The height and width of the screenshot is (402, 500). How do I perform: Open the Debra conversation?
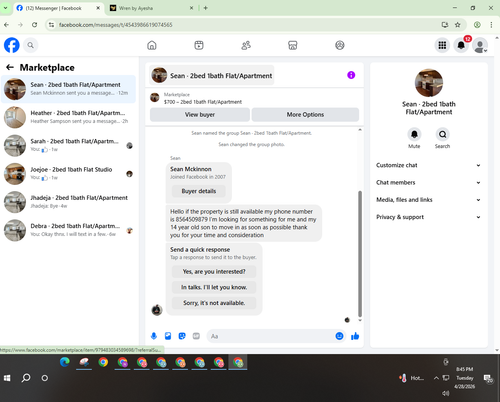point(68,230)
